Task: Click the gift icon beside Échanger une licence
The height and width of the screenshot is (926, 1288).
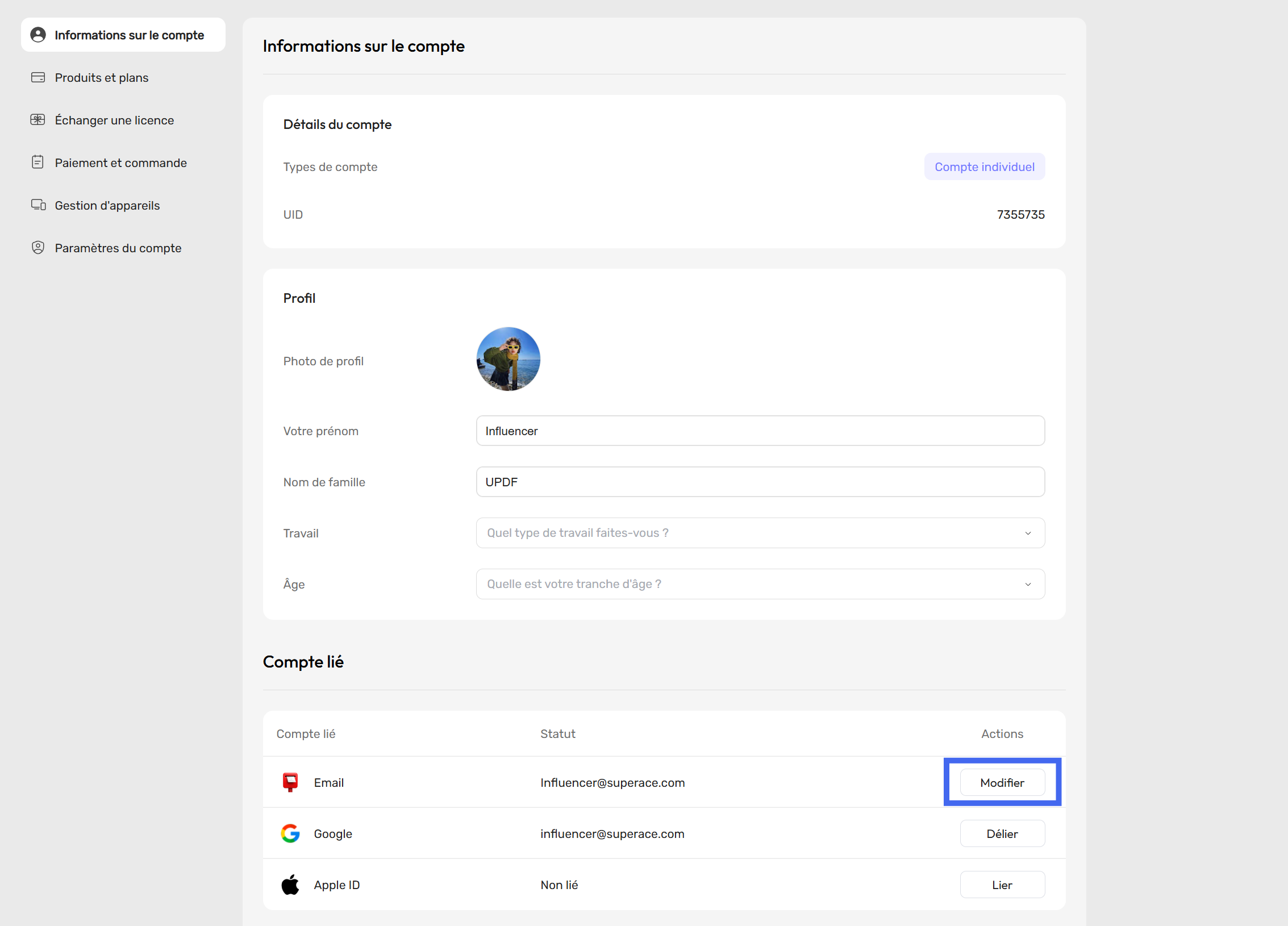Action: tap(38, 120)
